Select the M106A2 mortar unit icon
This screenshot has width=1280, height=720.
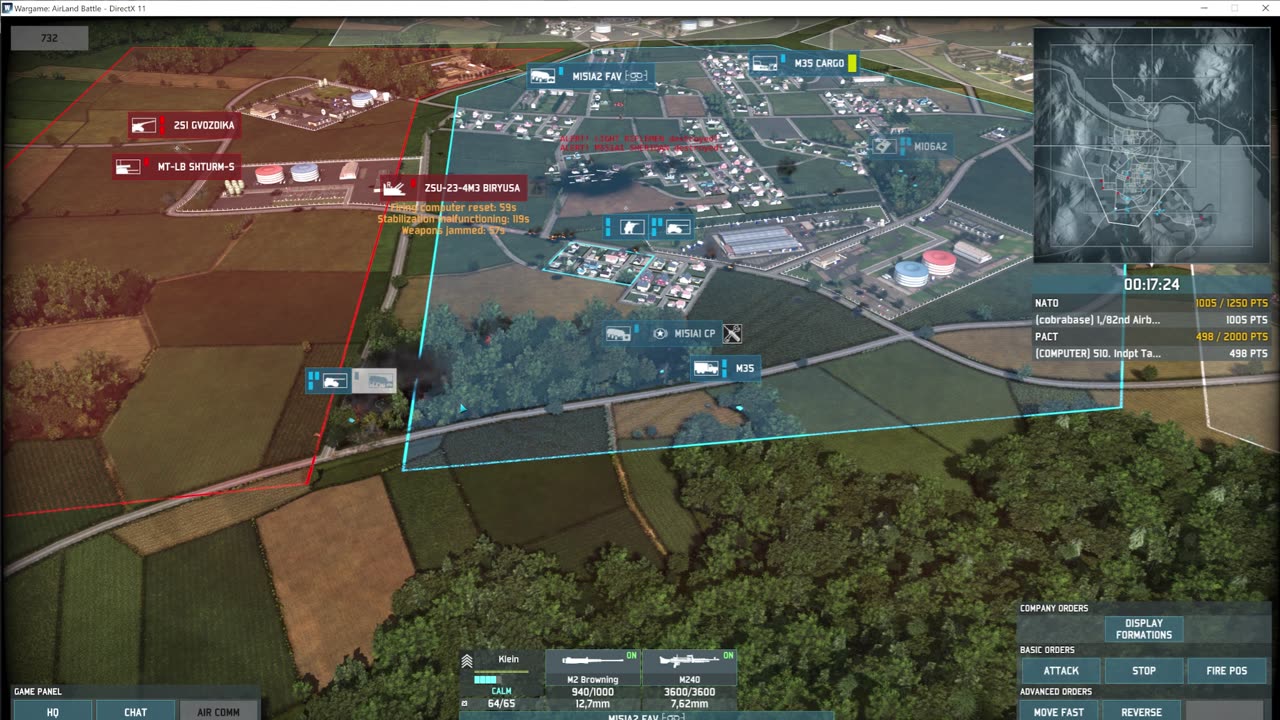point(883,146)
